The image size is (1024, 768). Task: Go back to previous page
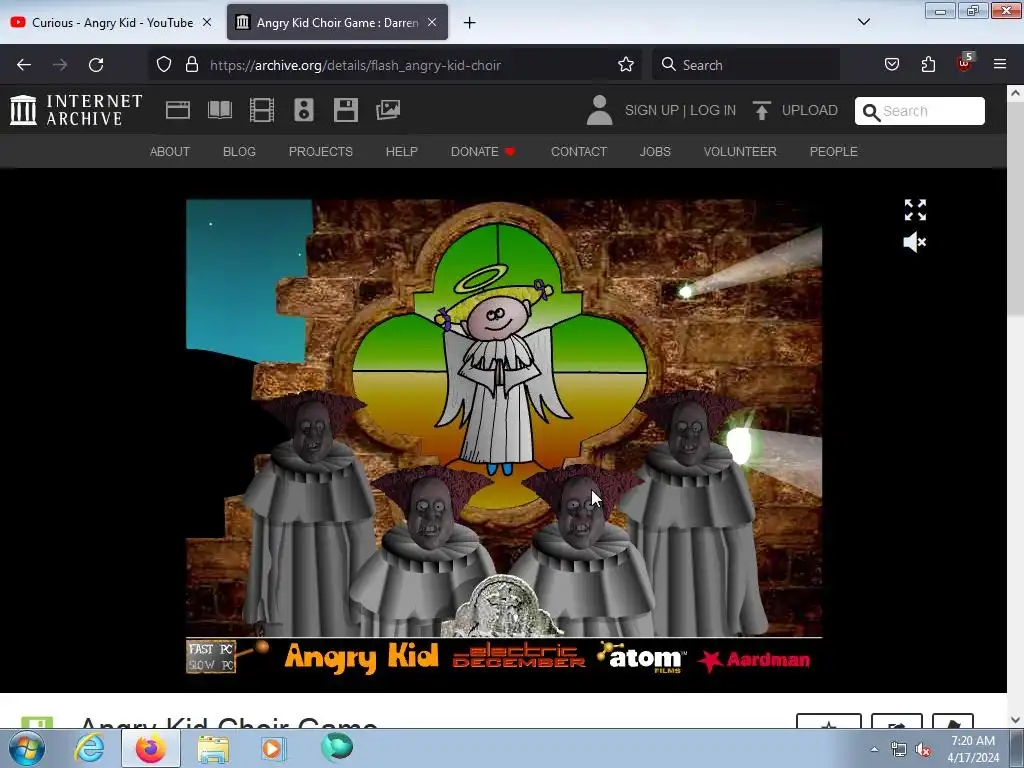[x=24, y=65]
